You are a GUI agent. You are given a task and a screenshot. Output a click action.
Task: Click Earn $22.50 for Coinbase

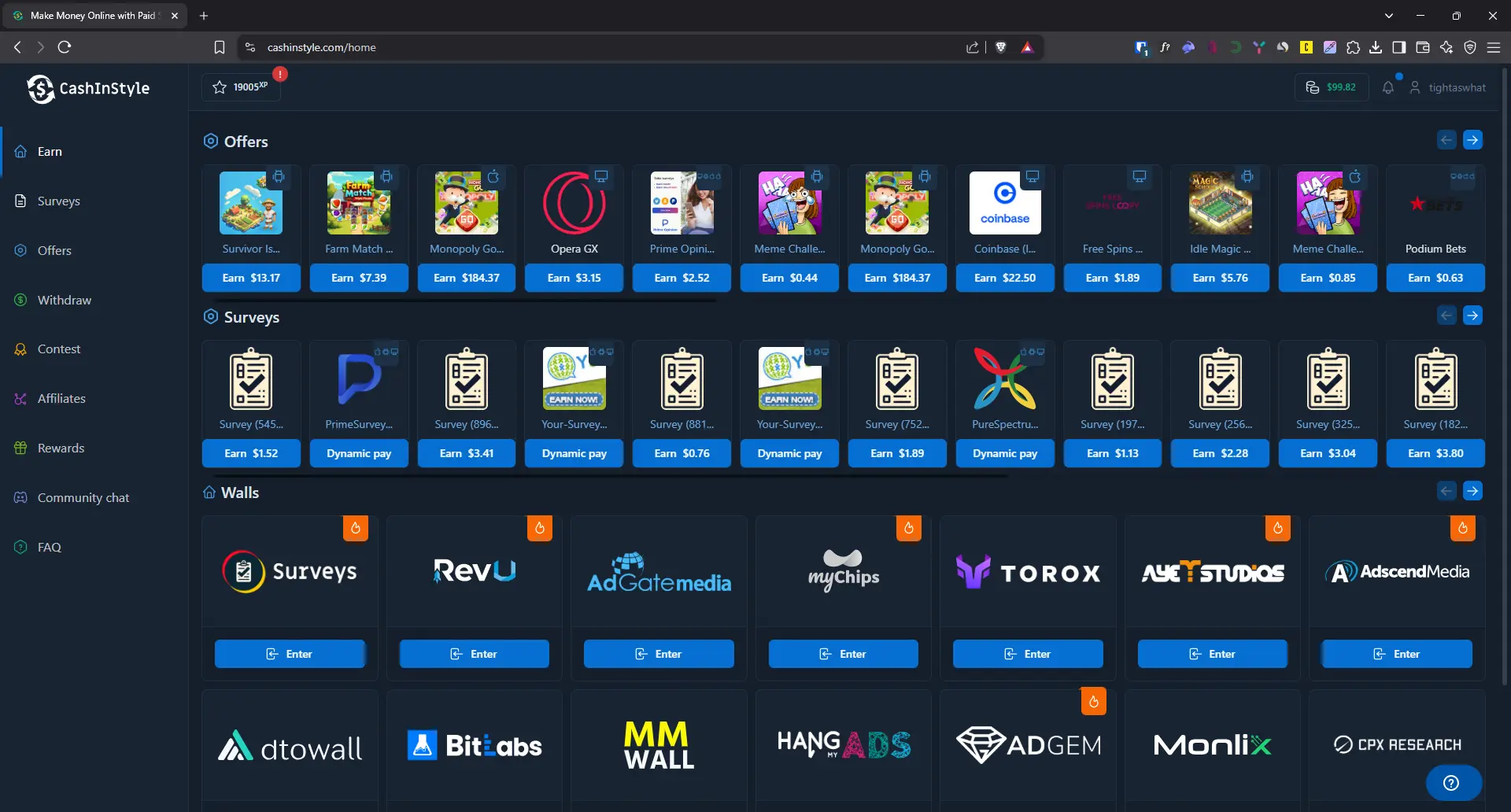(1005, 278)
